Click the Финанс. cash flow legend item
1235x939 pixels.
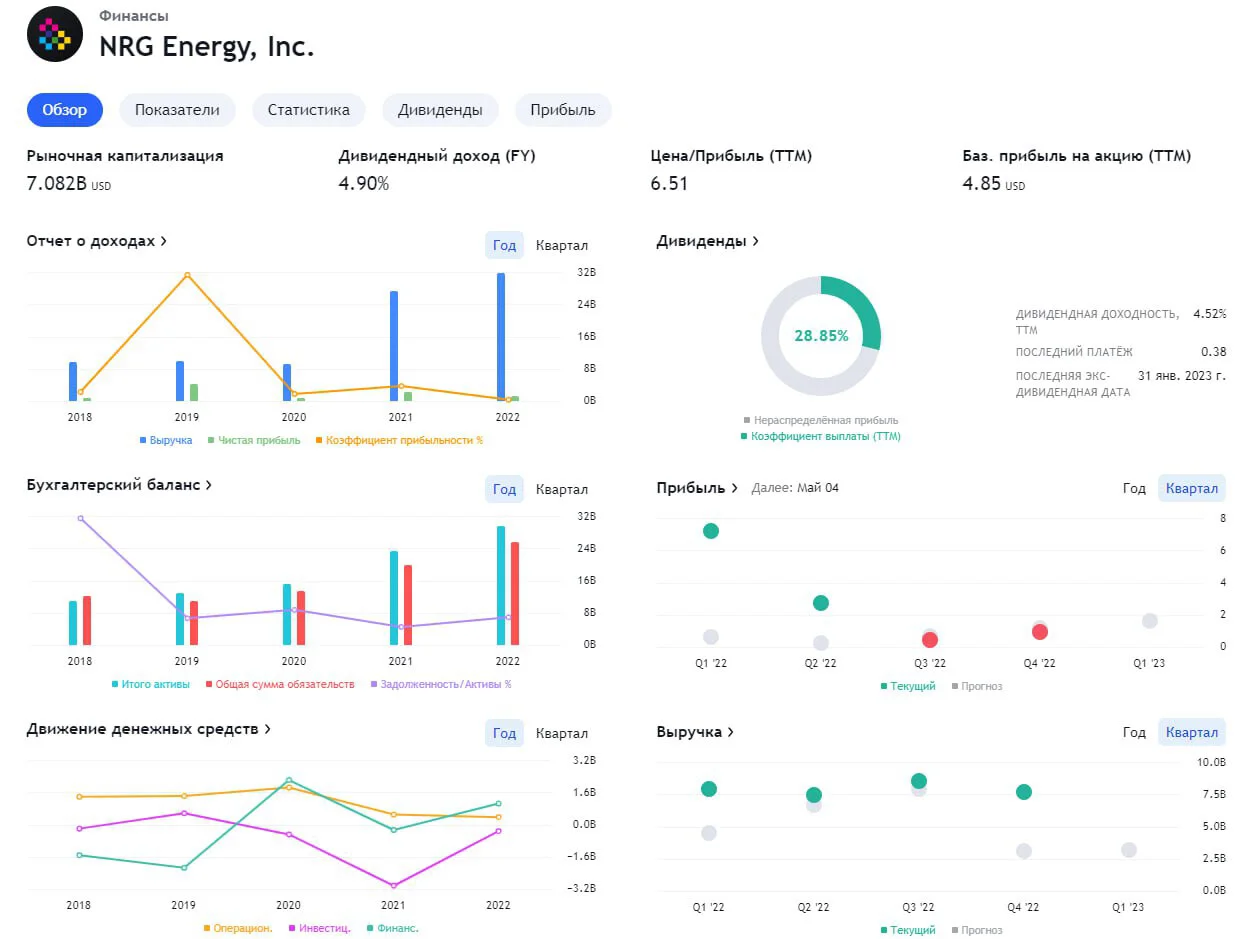click(x=393, y=928)
